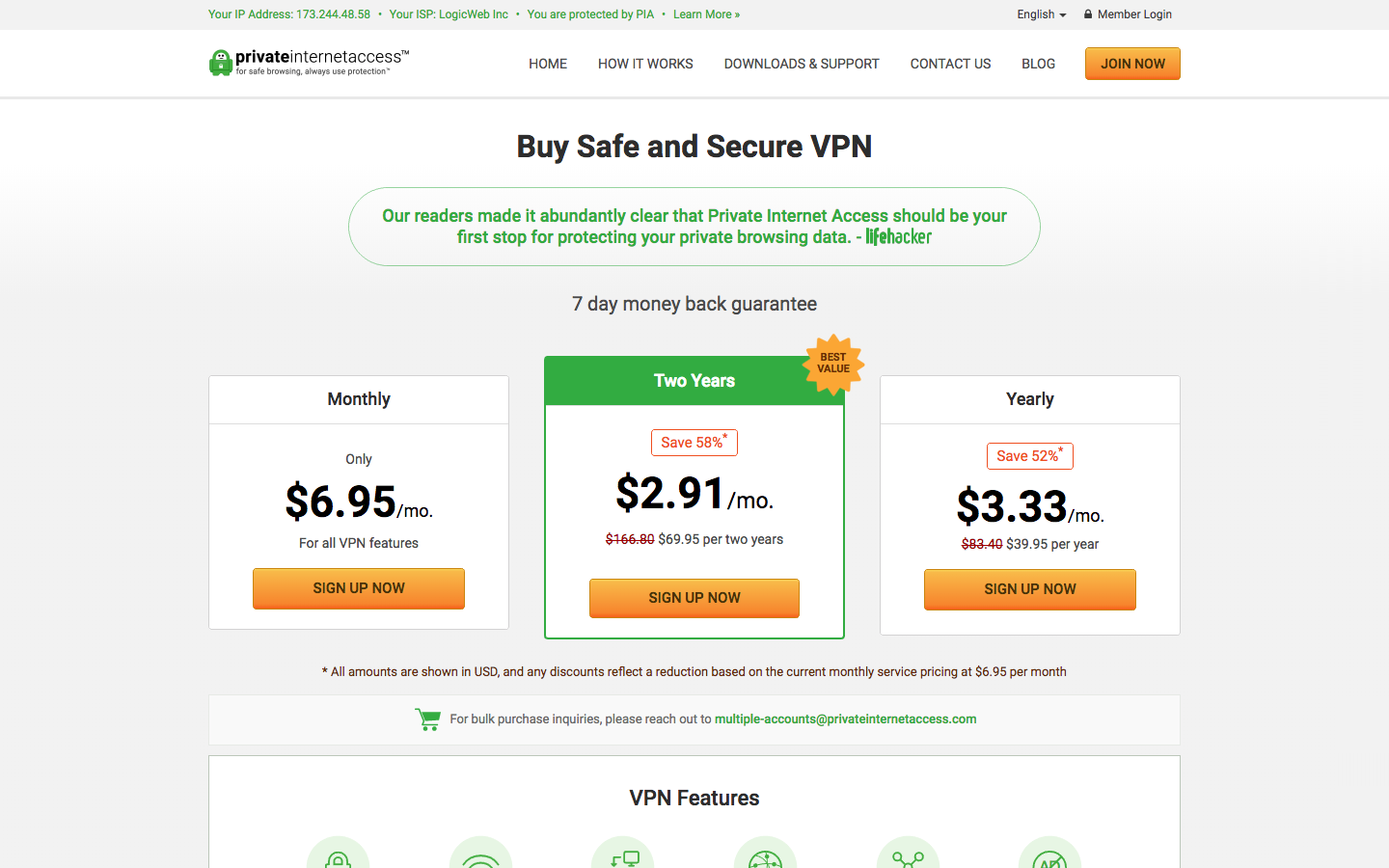
Task: Open the English language dropdown
Action: click(1041, 14)
